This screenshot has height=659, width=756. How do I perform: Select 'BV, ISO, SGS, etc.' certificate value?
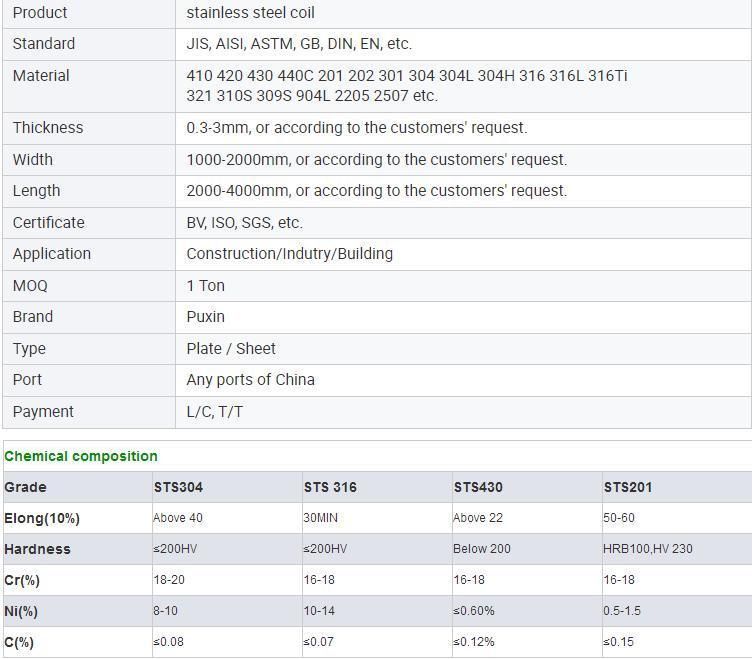point(244,223)
